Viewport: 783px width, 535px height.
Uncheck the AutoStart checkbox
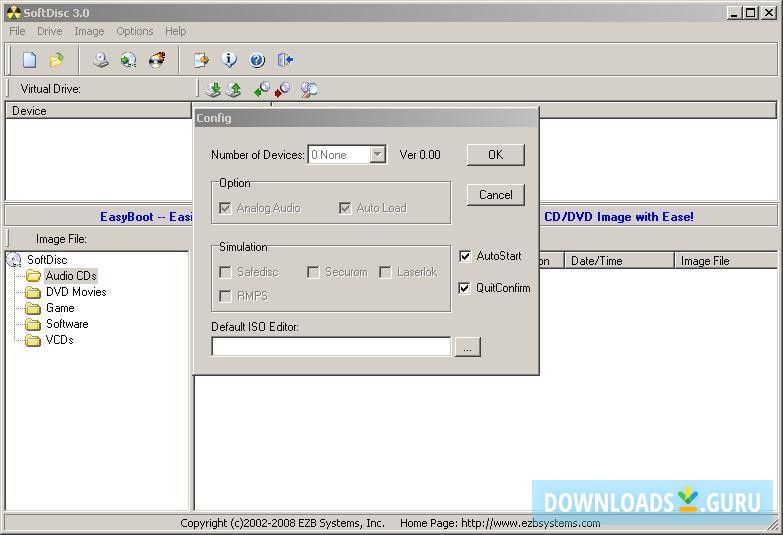tap(465, 256)
